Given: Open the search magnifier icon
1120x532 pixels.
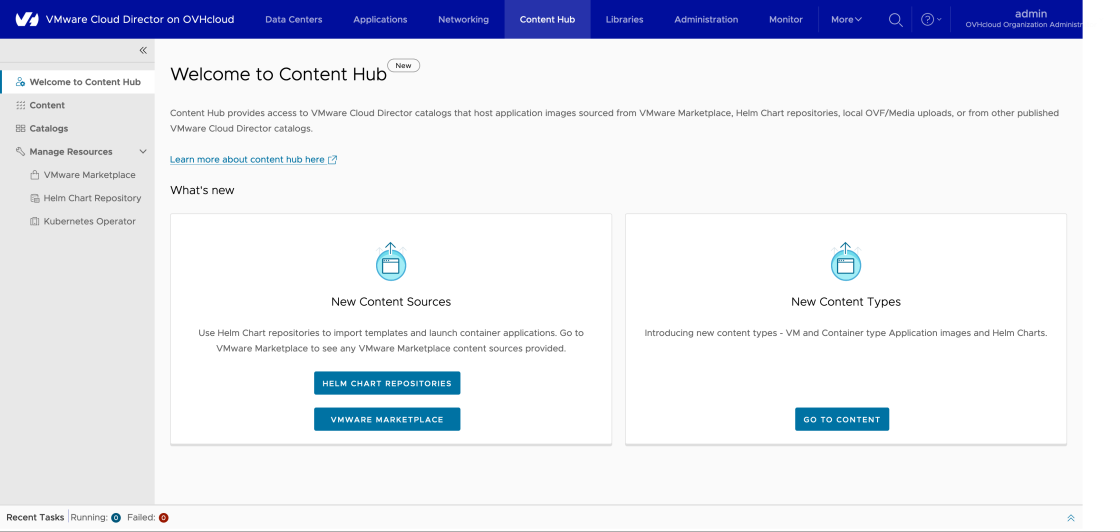Looking at the screenshot, I should pyautogui.click(x=896, y=19).
